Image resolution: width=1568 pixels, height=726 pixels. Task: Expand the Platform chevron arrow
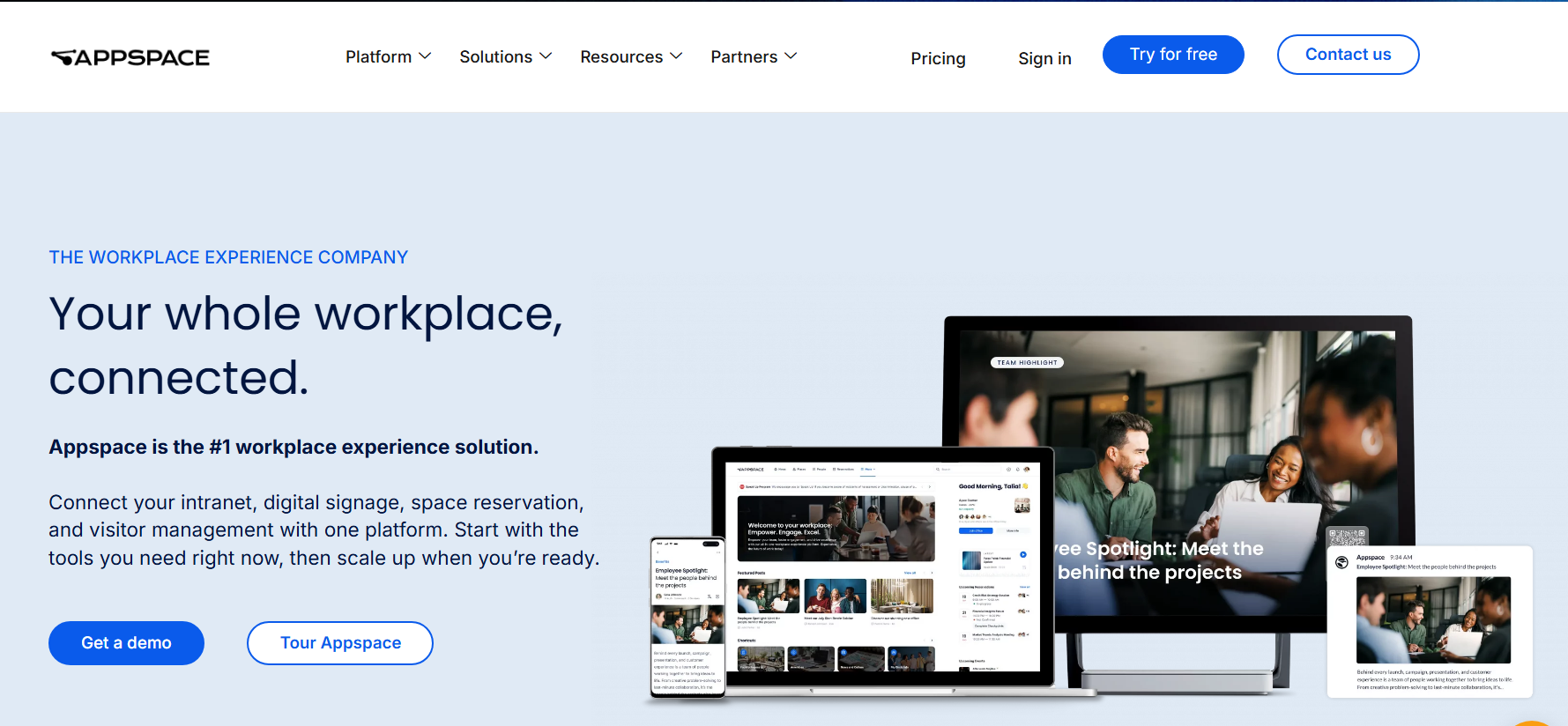425,56
